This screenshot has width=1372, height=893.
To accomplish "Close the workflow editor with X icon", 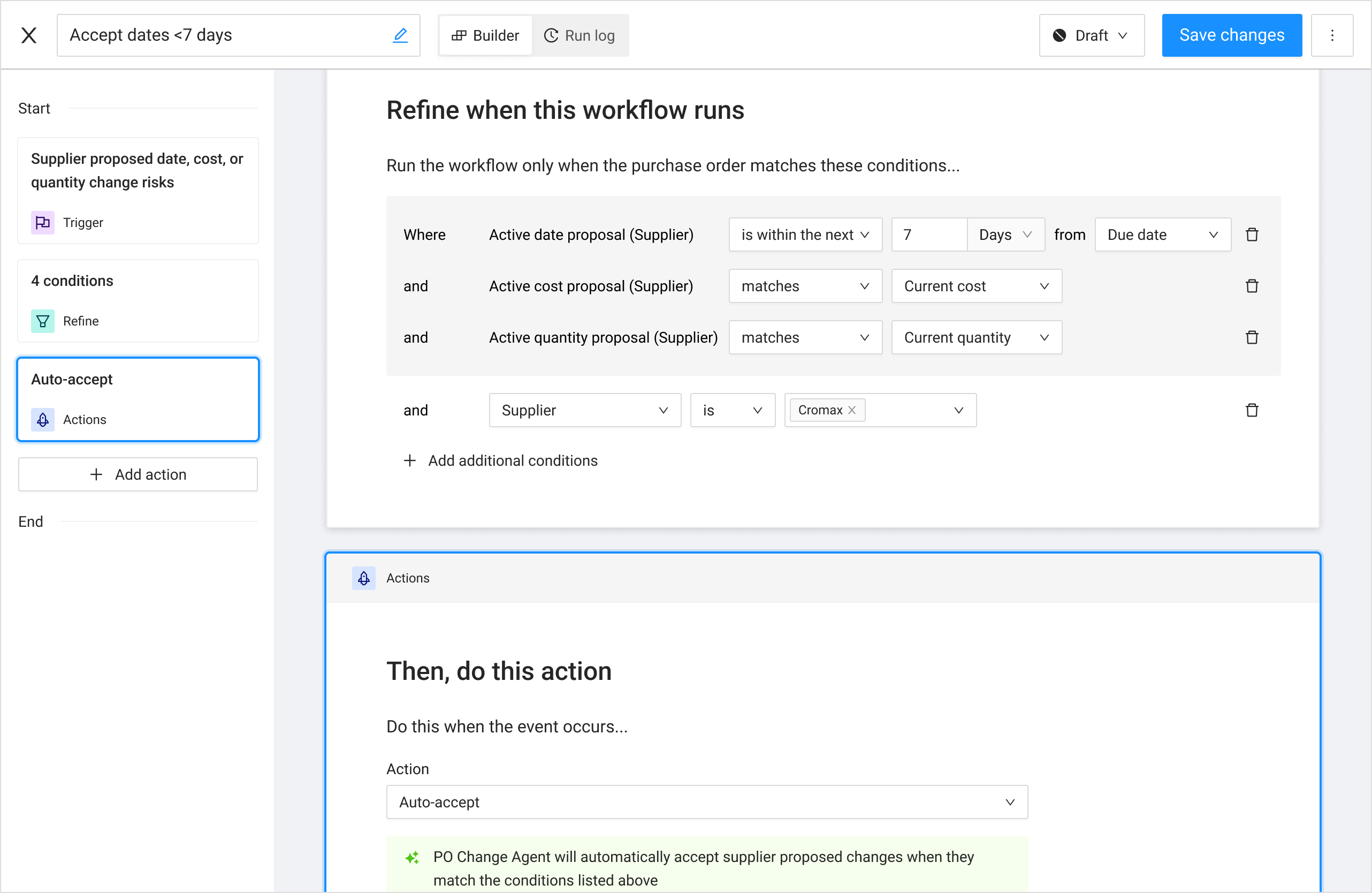I will 29,35.
